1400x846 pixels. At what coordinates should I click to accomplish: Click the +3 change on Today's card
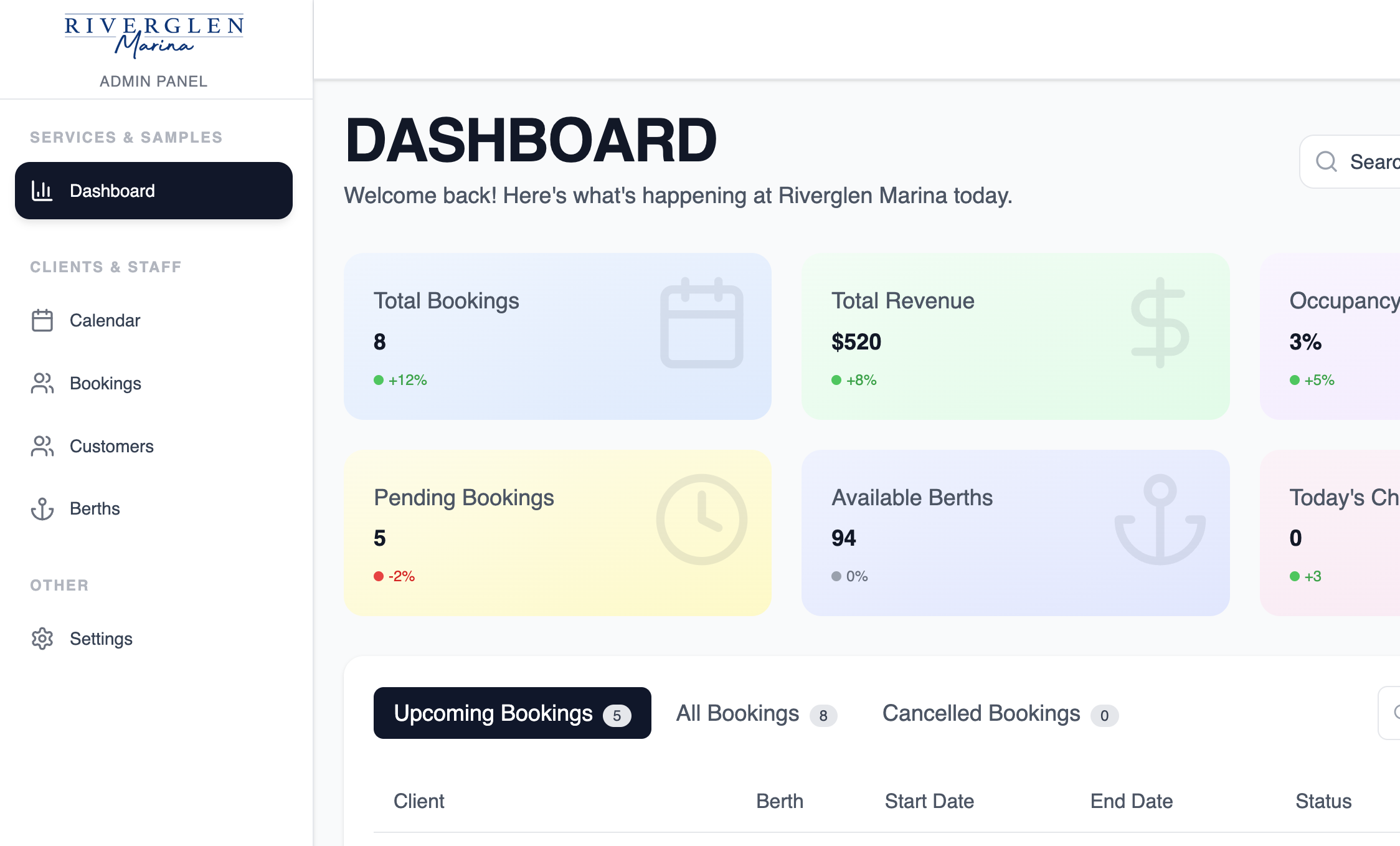(1306, 576)
